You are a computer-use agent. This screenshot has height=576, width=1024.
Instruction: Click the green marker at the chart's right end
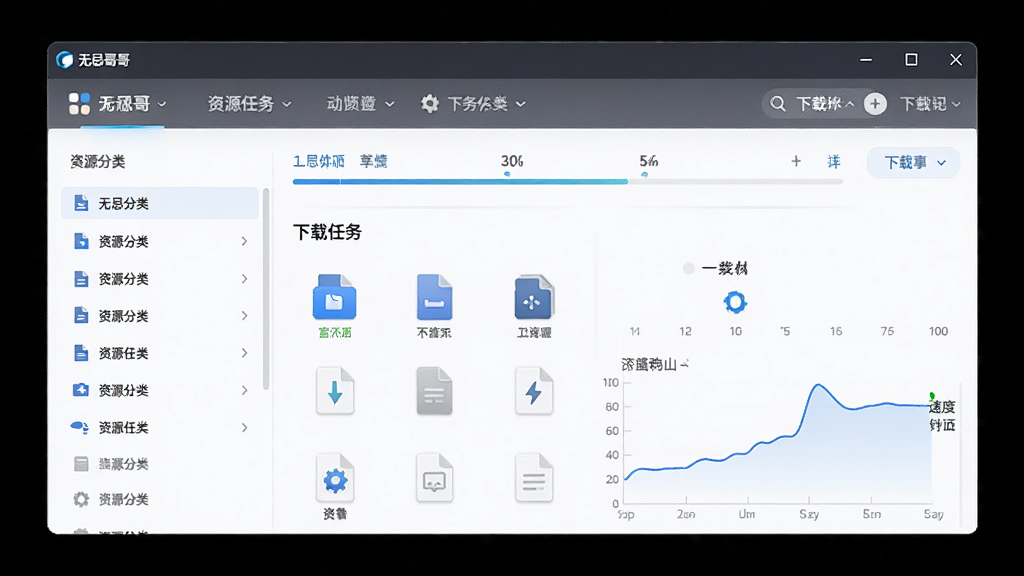(x=932, y=396)
